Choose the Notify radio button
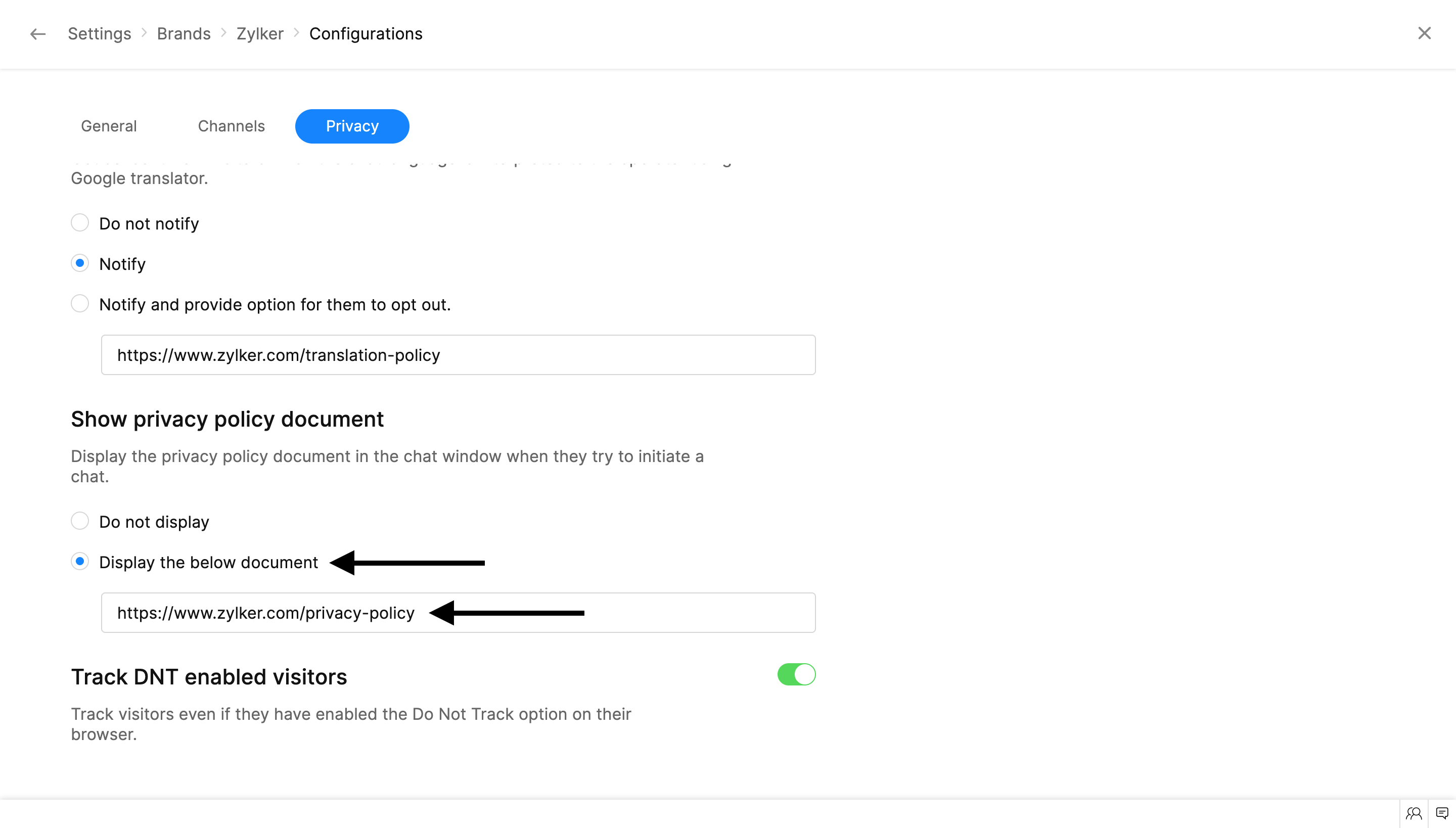The image size is (1456, 828). (80, 263)
